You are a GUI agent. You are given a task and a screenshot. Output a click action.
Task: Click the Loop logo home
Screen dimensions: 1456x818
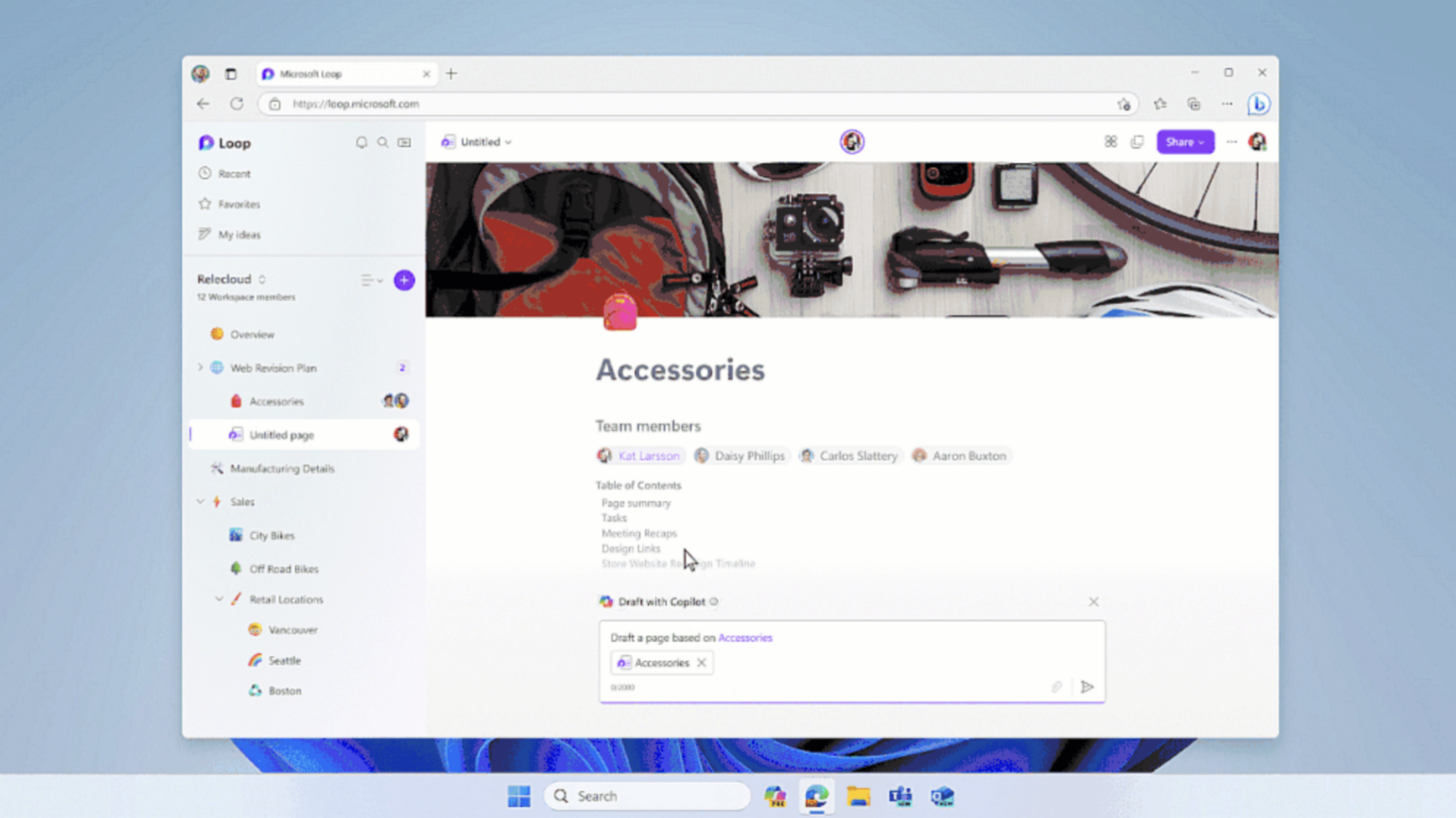[x=224, y=143]
